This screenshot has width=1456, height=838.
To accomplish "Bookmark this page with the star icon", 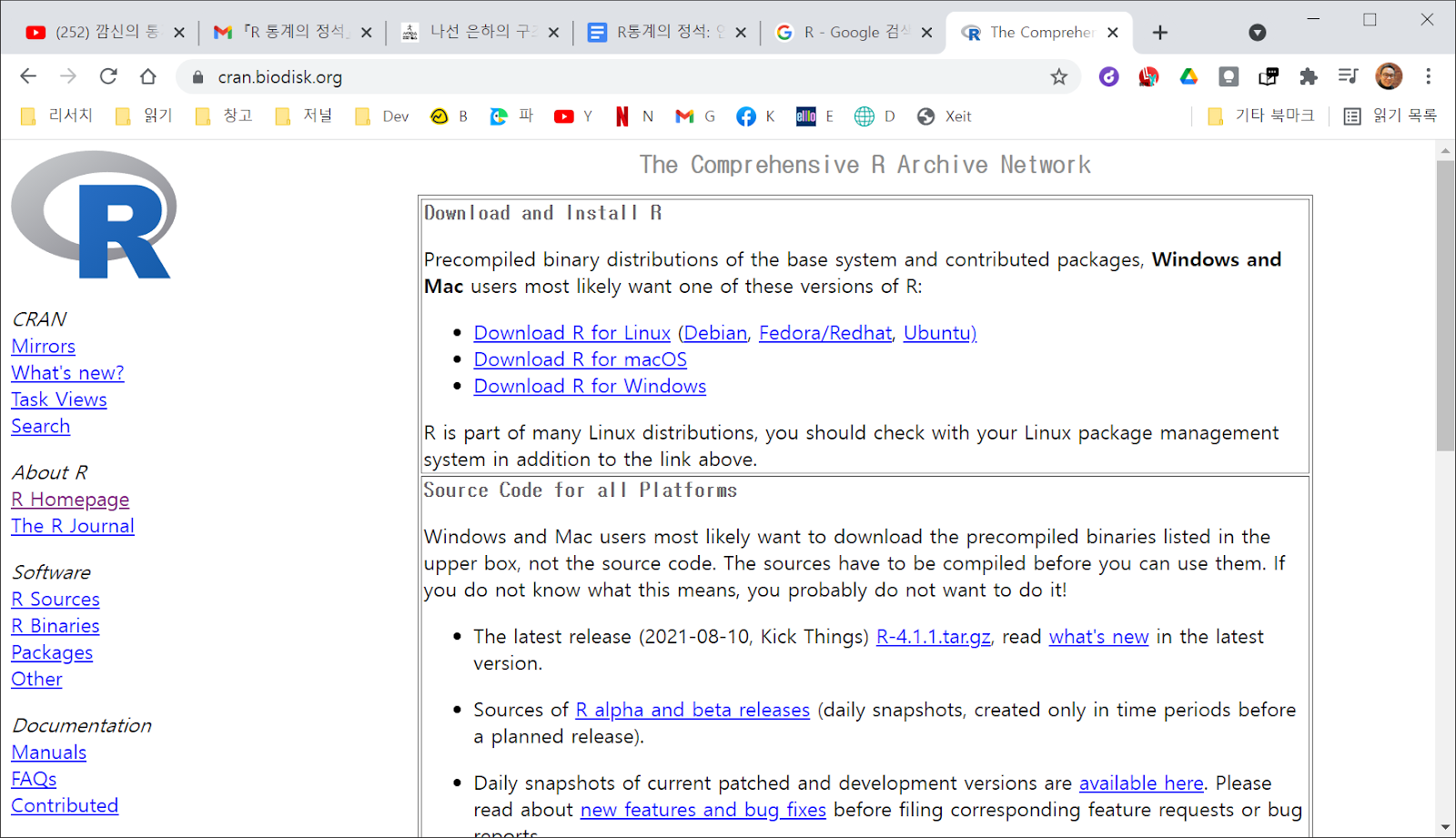I will coord(1058,77).
